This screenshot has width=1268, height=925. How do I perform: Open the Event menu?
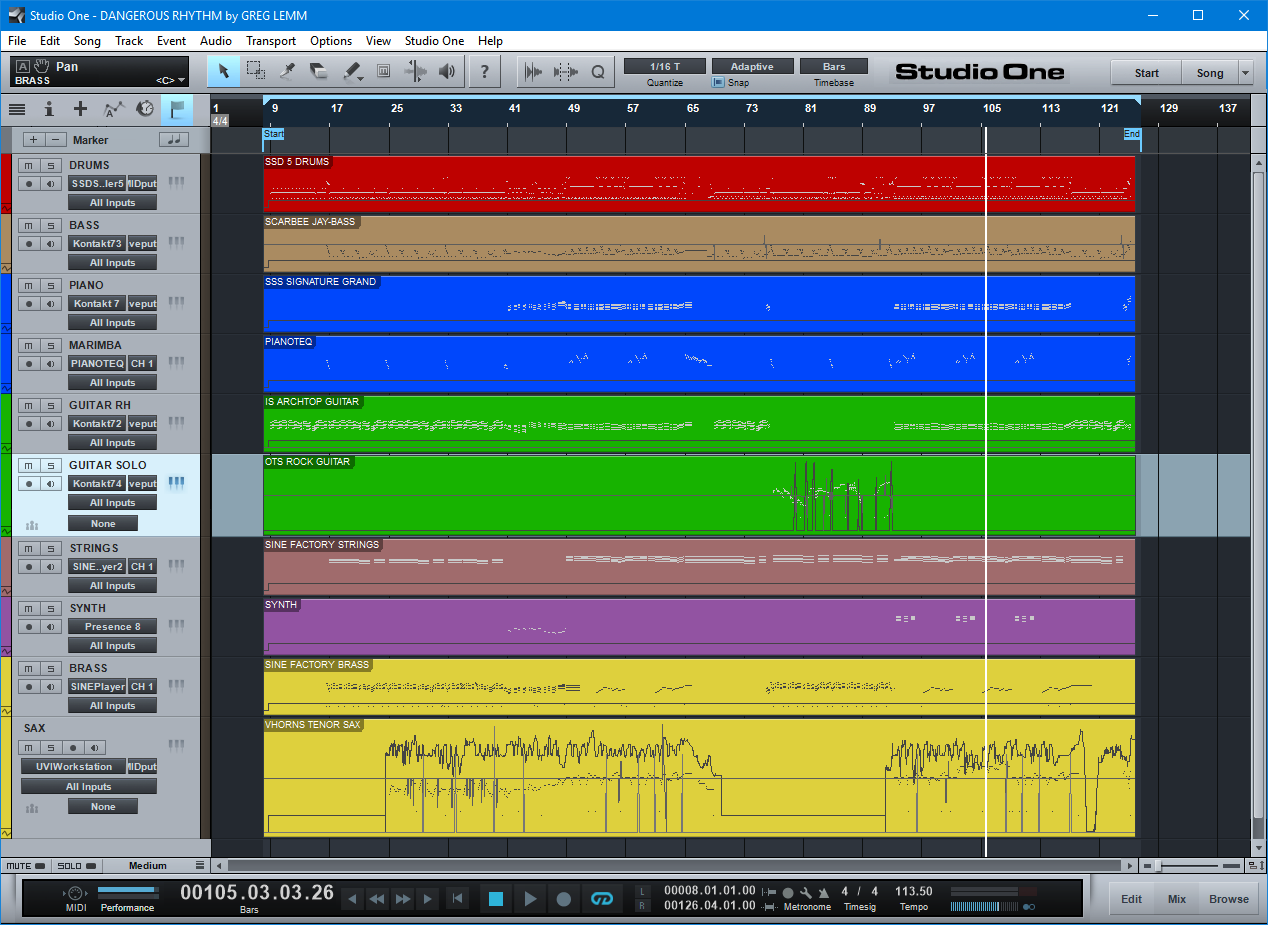pos(171,41)
